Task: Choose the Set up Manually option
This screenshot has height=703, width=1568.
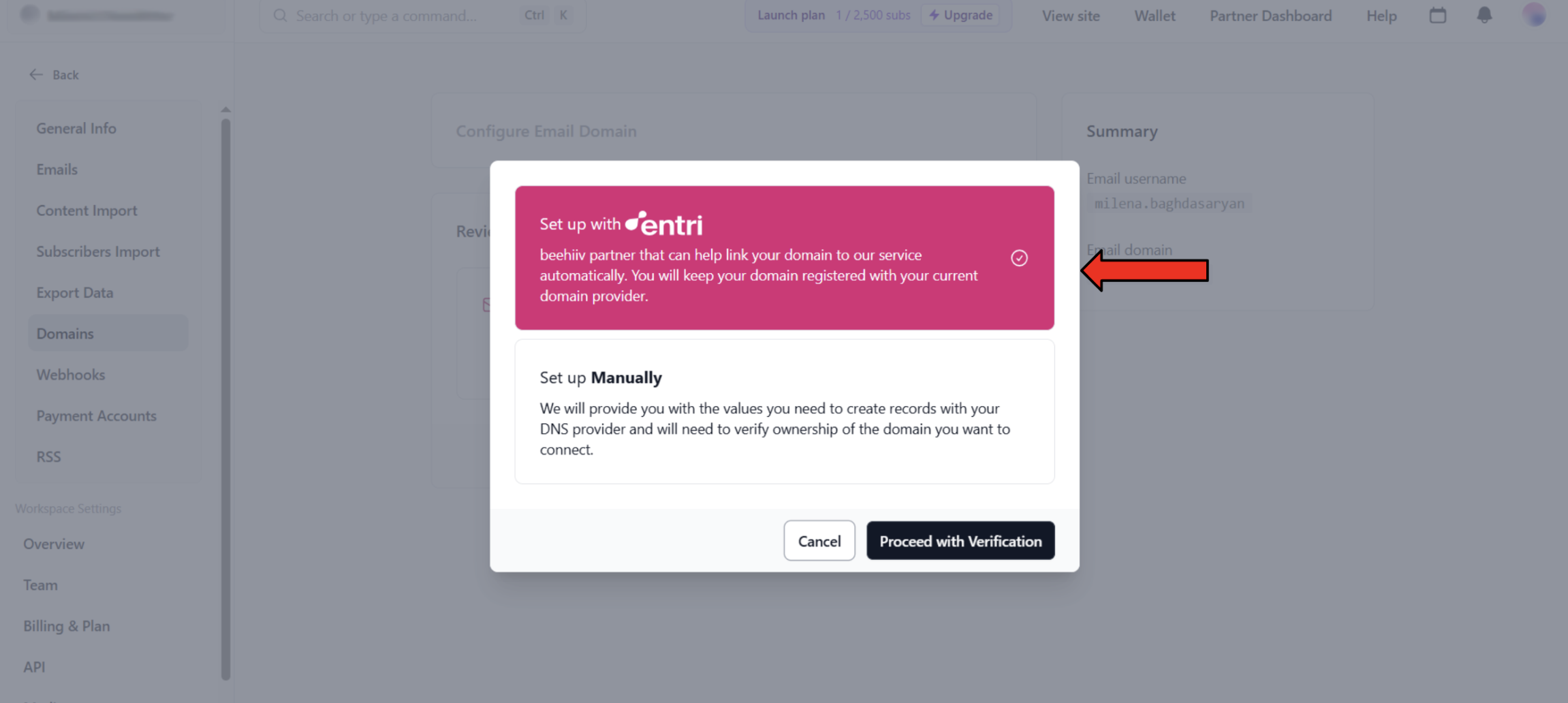Action: (785, 411)
